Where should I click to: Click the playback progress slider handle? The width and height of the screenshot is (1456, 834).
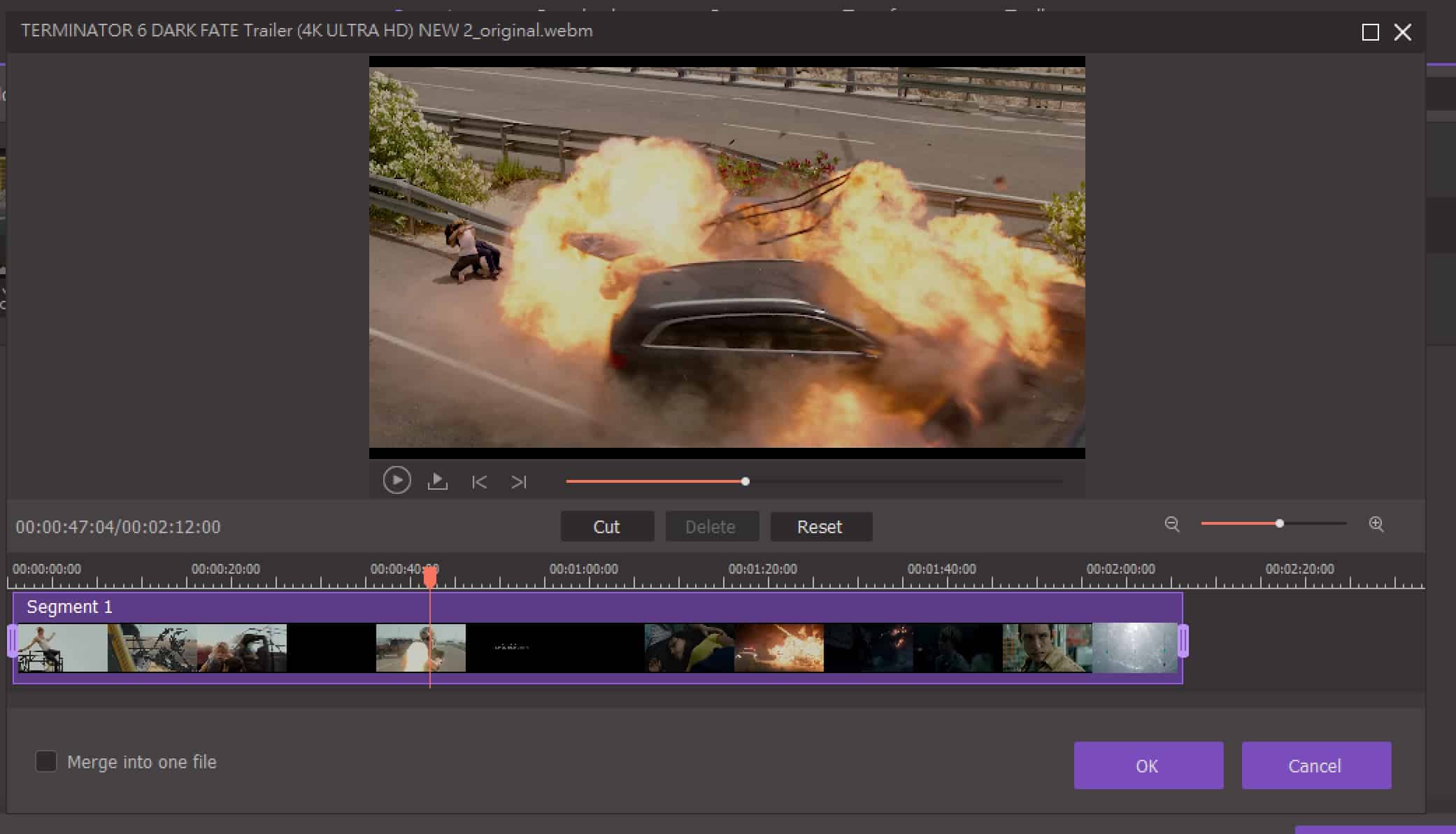point(745,481)
